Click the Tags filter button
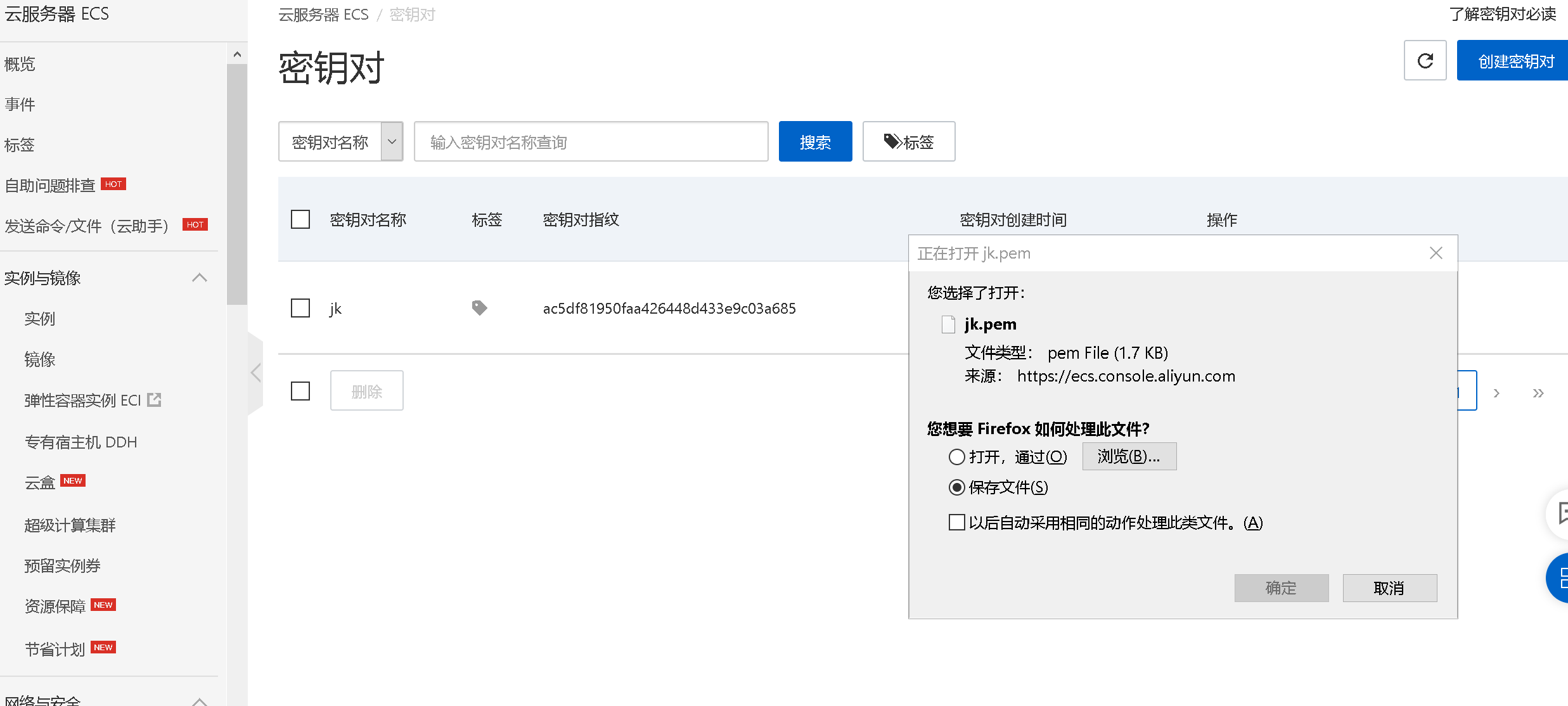 point(909,141)
